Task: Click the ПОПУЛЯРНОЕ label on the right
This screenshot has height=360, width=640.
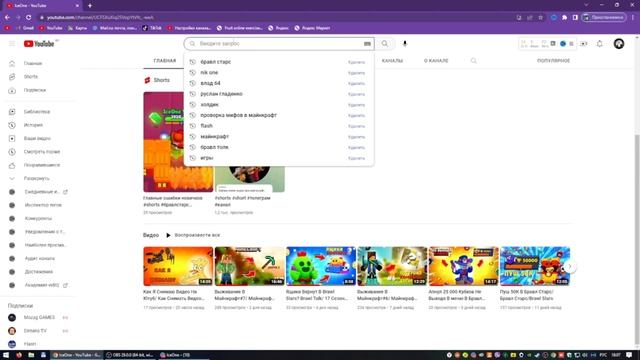Action: point(553,61)
